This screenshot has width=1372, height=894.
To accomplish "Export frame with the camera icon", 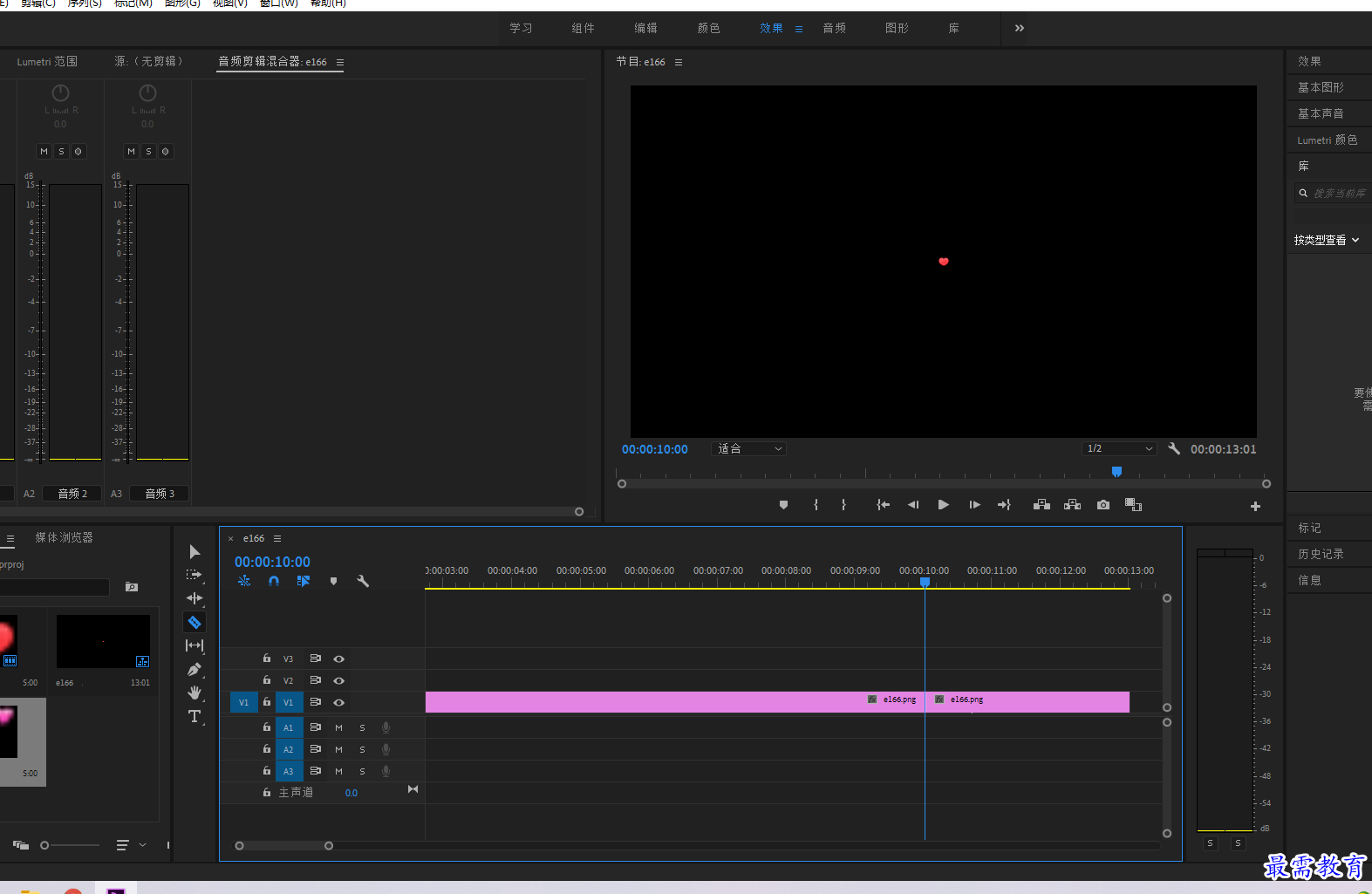I will [x=1103, y=505].
